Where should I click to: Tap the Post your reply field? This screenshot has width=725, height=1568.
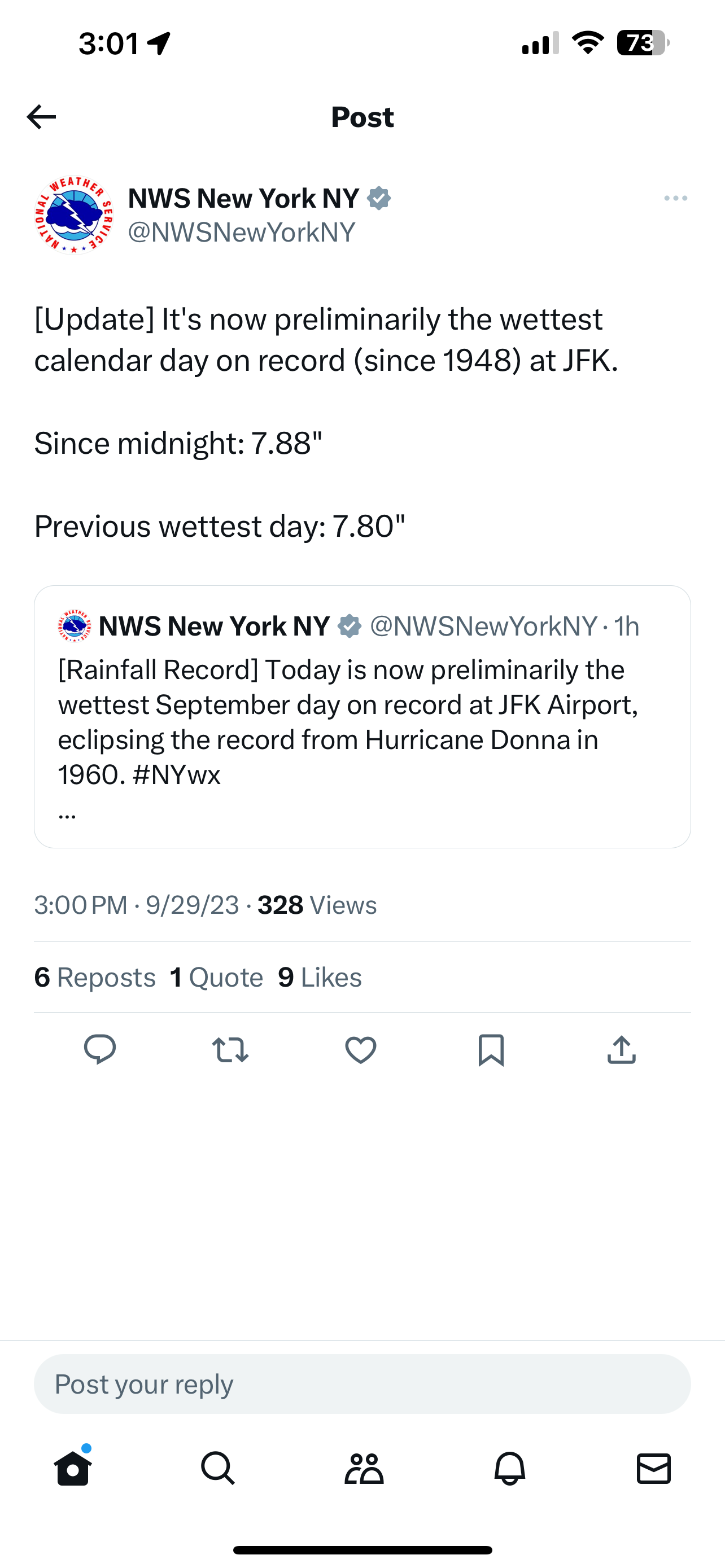[362, 1384]
